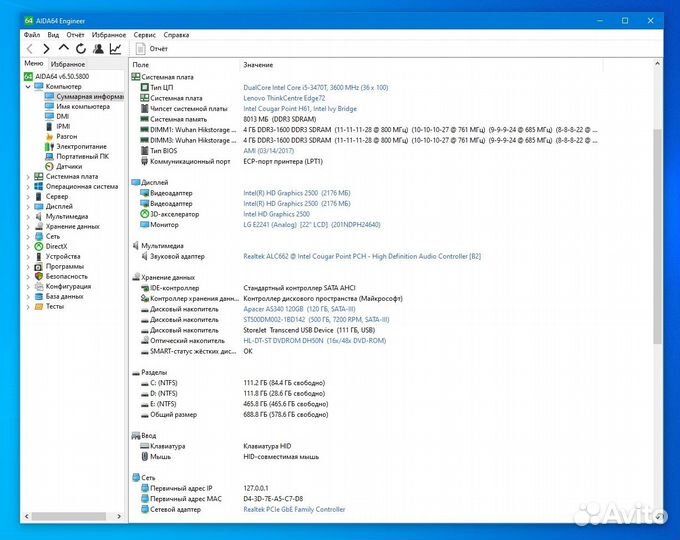This screenshot has width=680, height=540.
Task: Expand the DirectX tree node
Action: click(28, 246)
